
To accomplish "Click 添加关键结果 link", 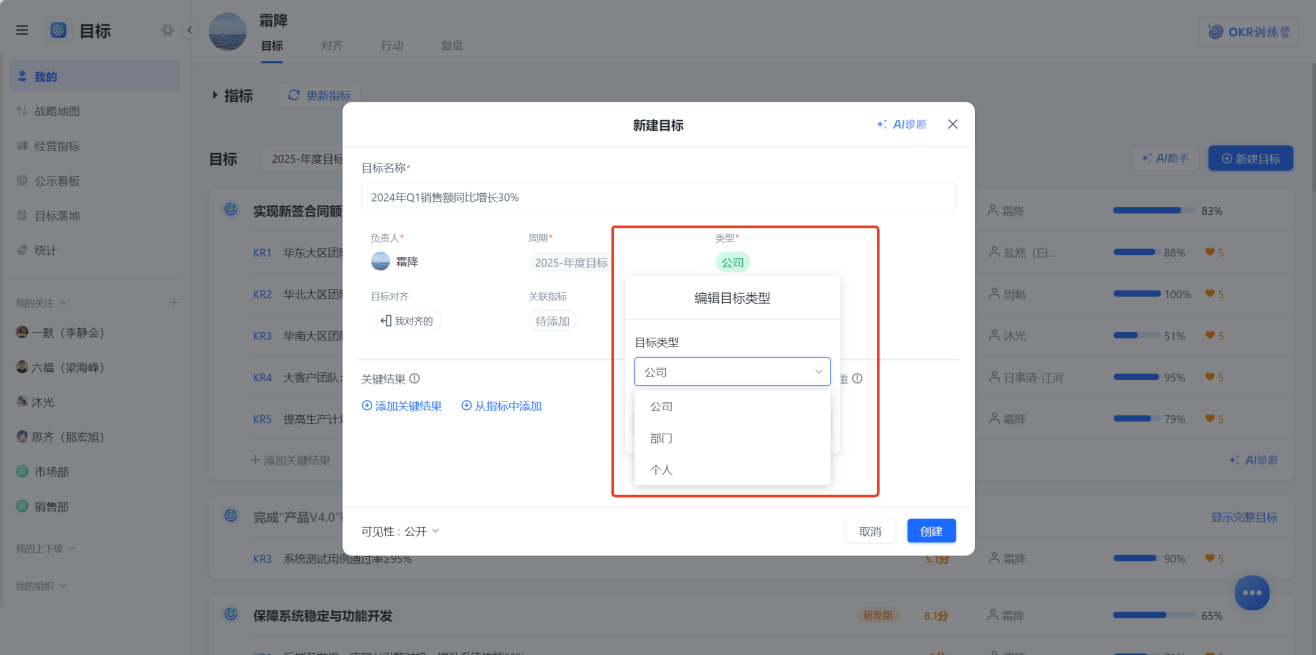I will 402,406.
